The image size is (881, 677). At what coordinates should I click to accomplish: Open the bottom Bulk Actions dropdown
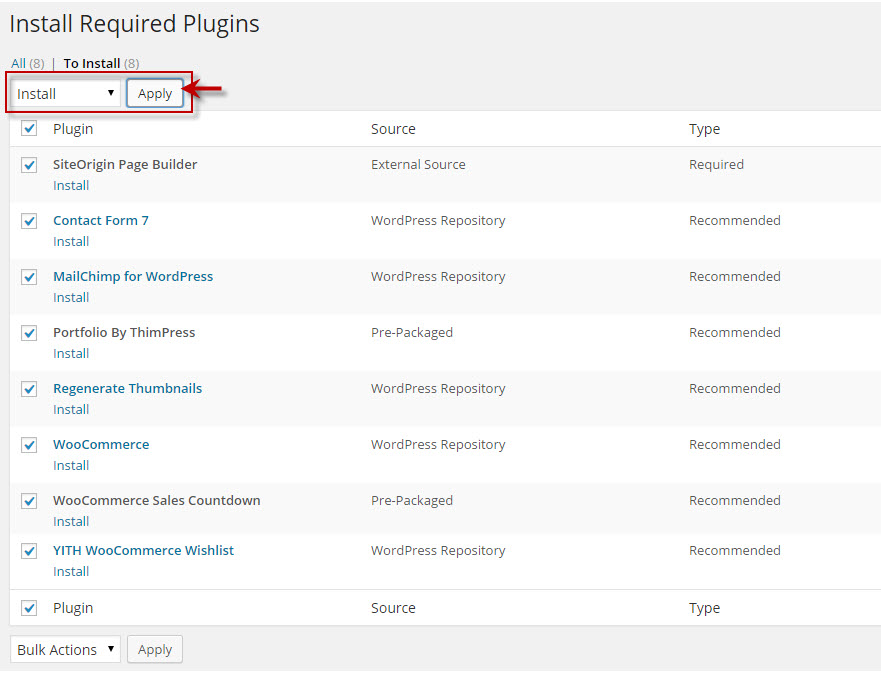pos(66,649)
